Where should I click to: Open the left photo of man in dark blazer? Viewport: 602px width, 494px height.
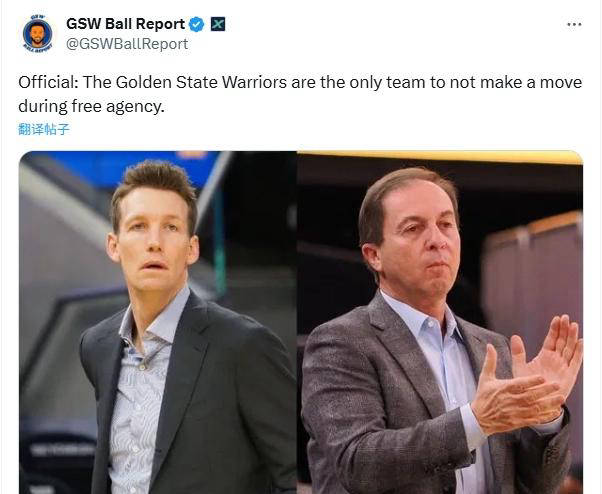point(157,322)
